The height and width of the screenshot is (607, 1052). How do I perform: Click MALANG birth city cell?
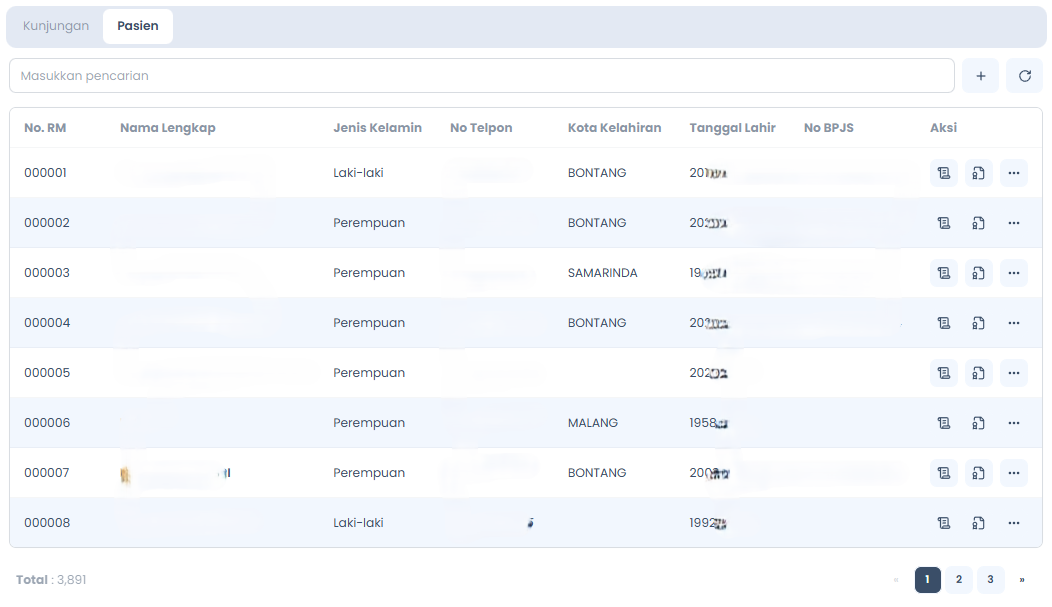click(x=593, y=423)
